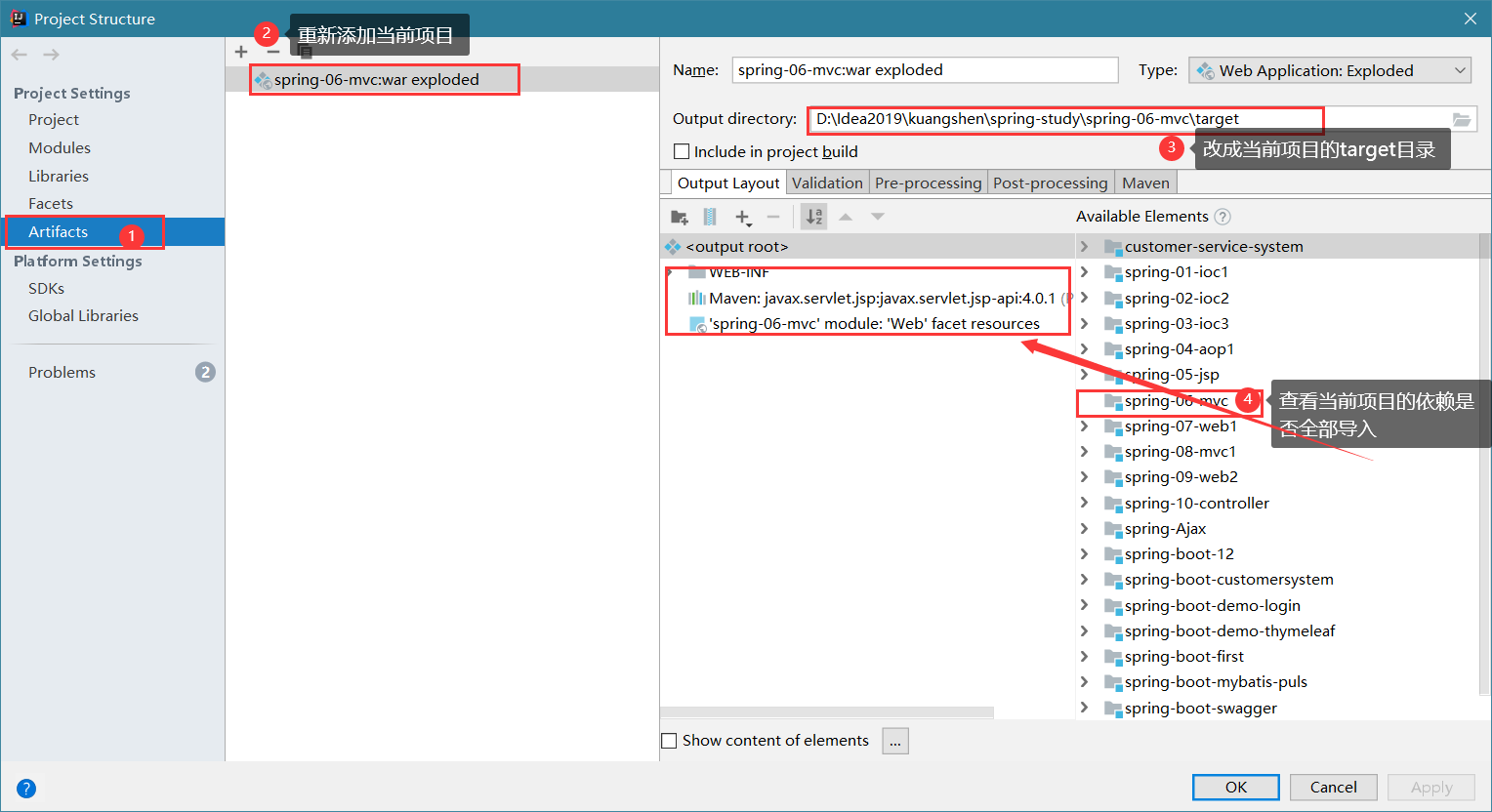The width and height of the screenshot is (1492, 812).
Task: Enable Include in project build
Action: tap(682, 151)
